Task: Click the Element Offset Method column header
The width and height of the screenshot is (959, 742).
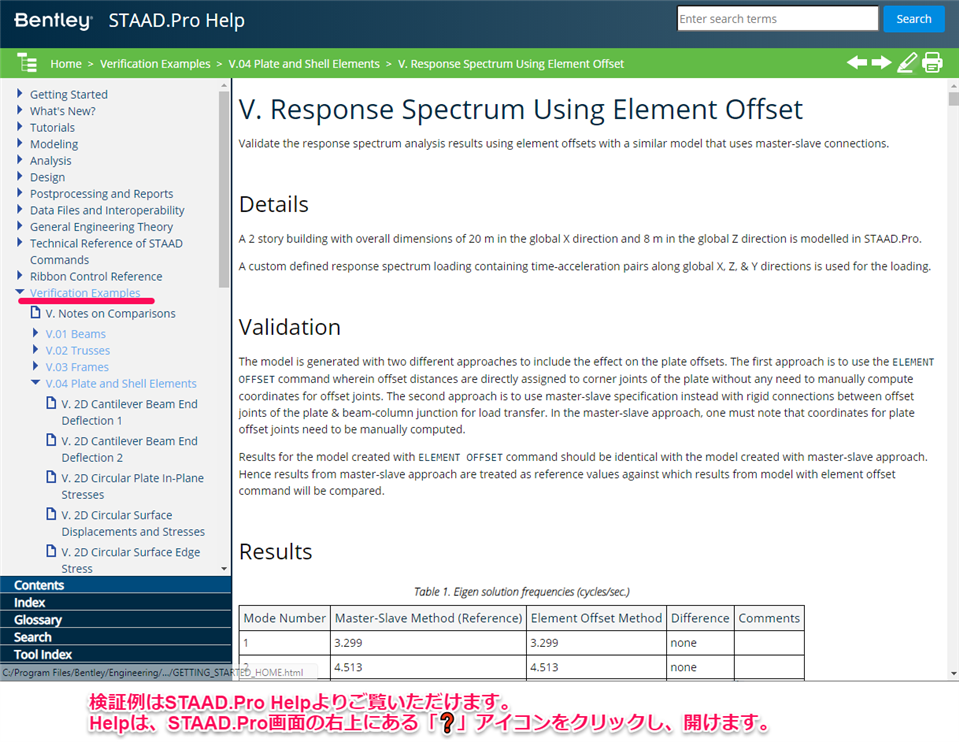Action: 596,618
